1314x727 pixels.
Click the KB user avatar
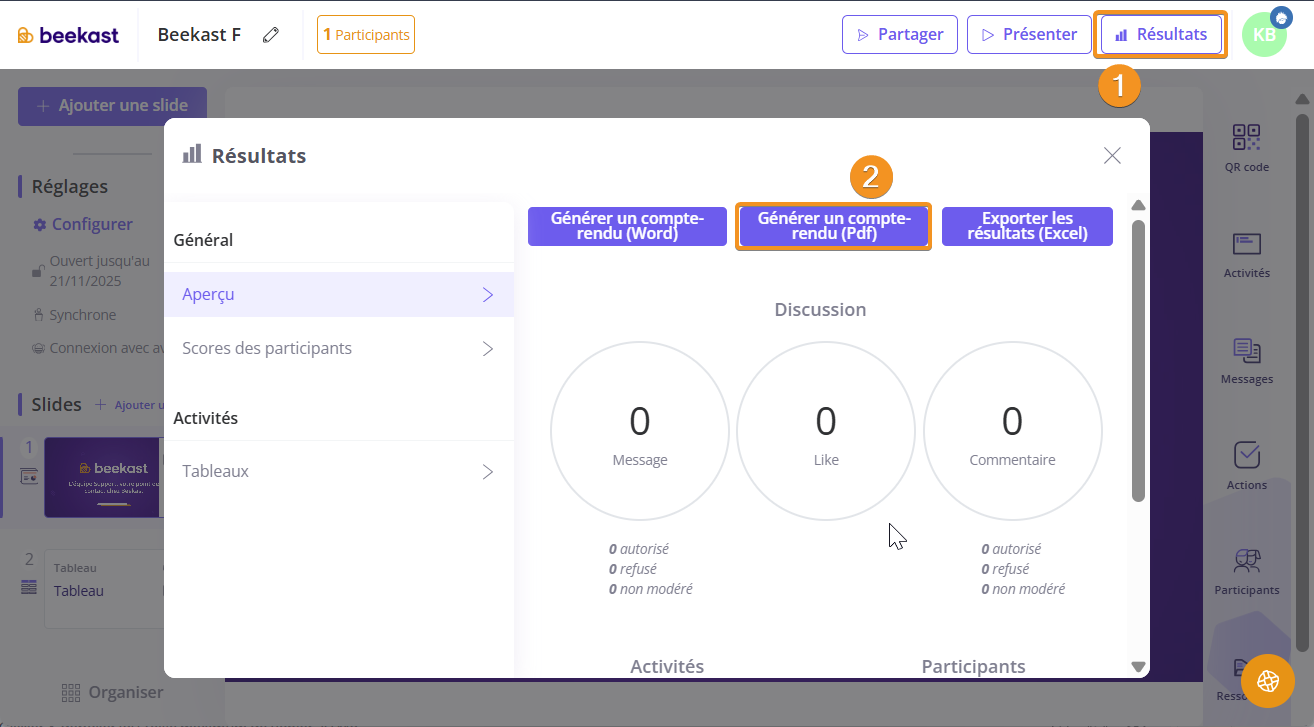point(1263,35)
